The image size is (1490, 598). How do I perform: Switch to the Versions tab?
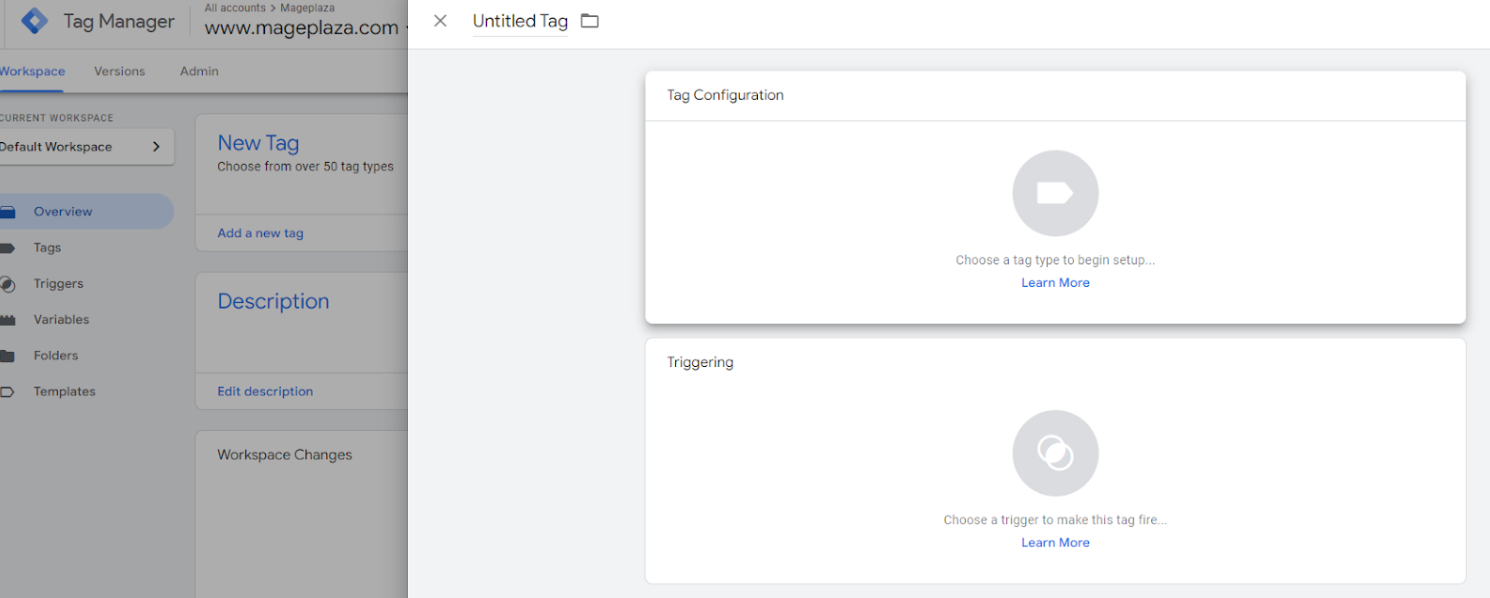pyautogui.click(x=119, y=71)
